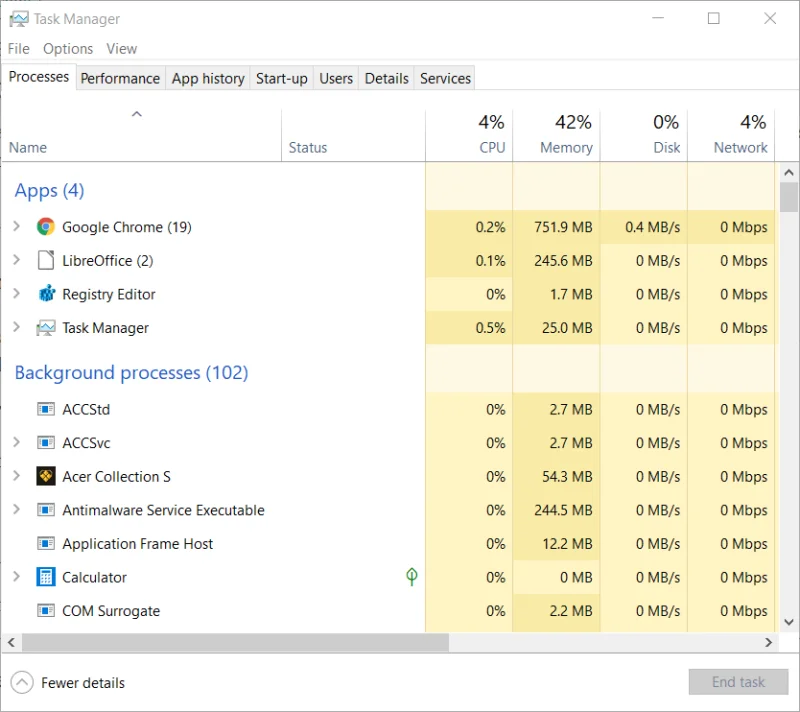Open the Options menu

[68, 48]
